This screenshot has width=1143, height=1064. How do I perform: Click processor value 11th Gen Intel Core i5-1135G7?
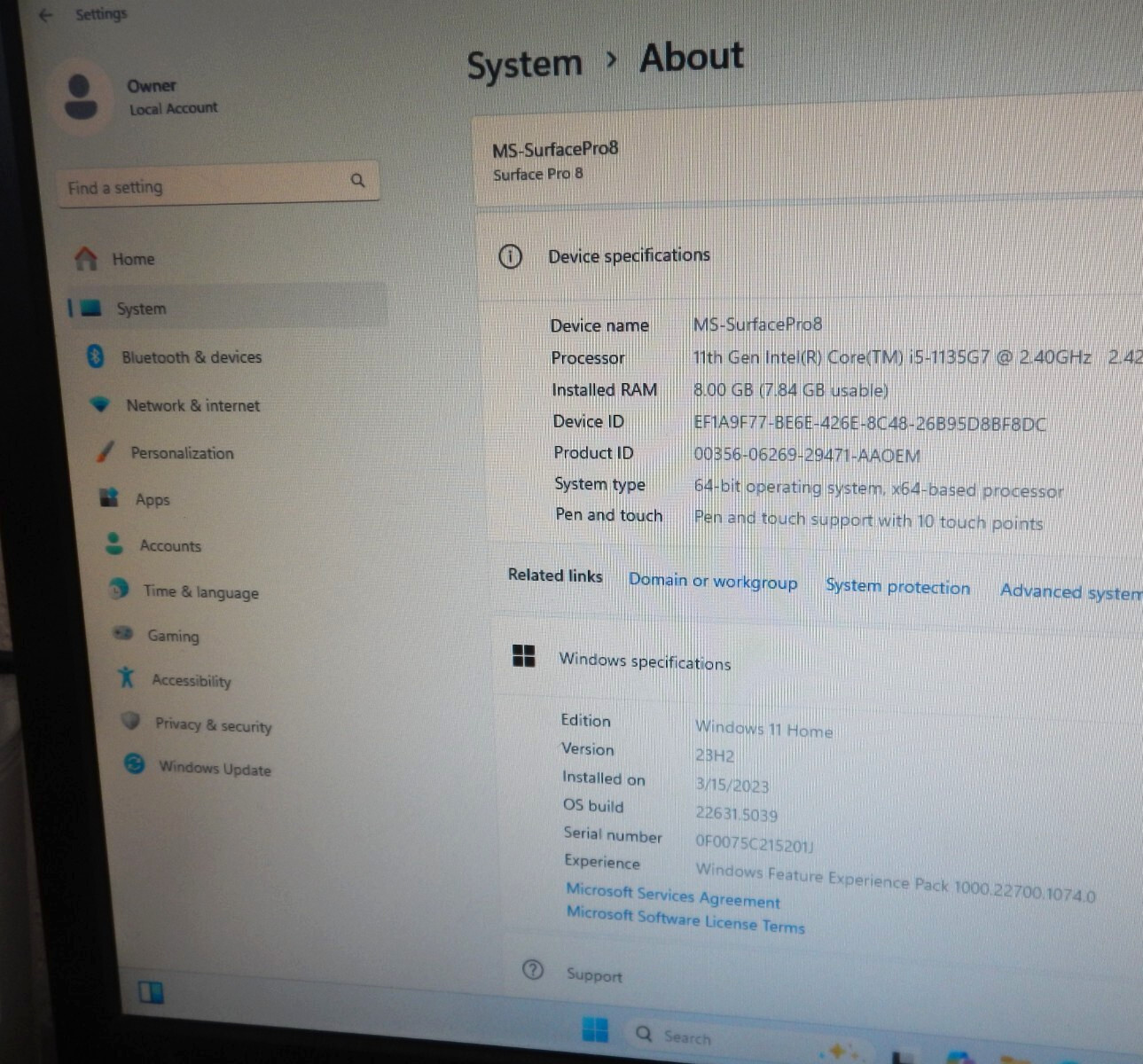coord(891,357)
